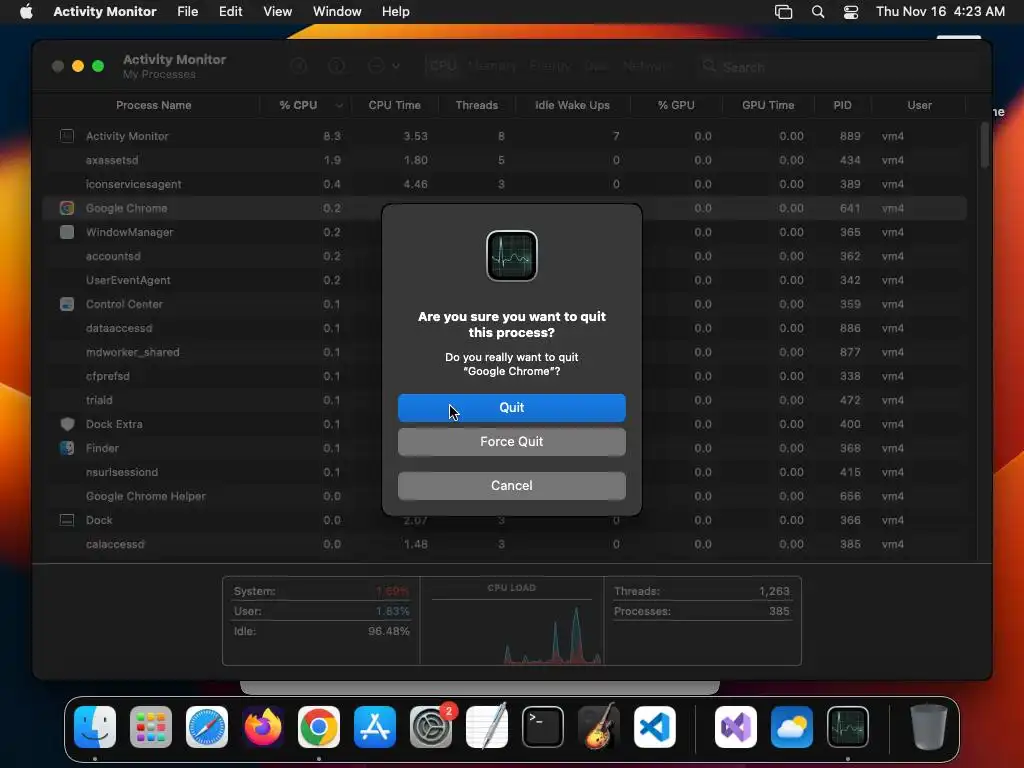Sort by GPU Time column
1024x768 pixels.
[x=768, y=105]
